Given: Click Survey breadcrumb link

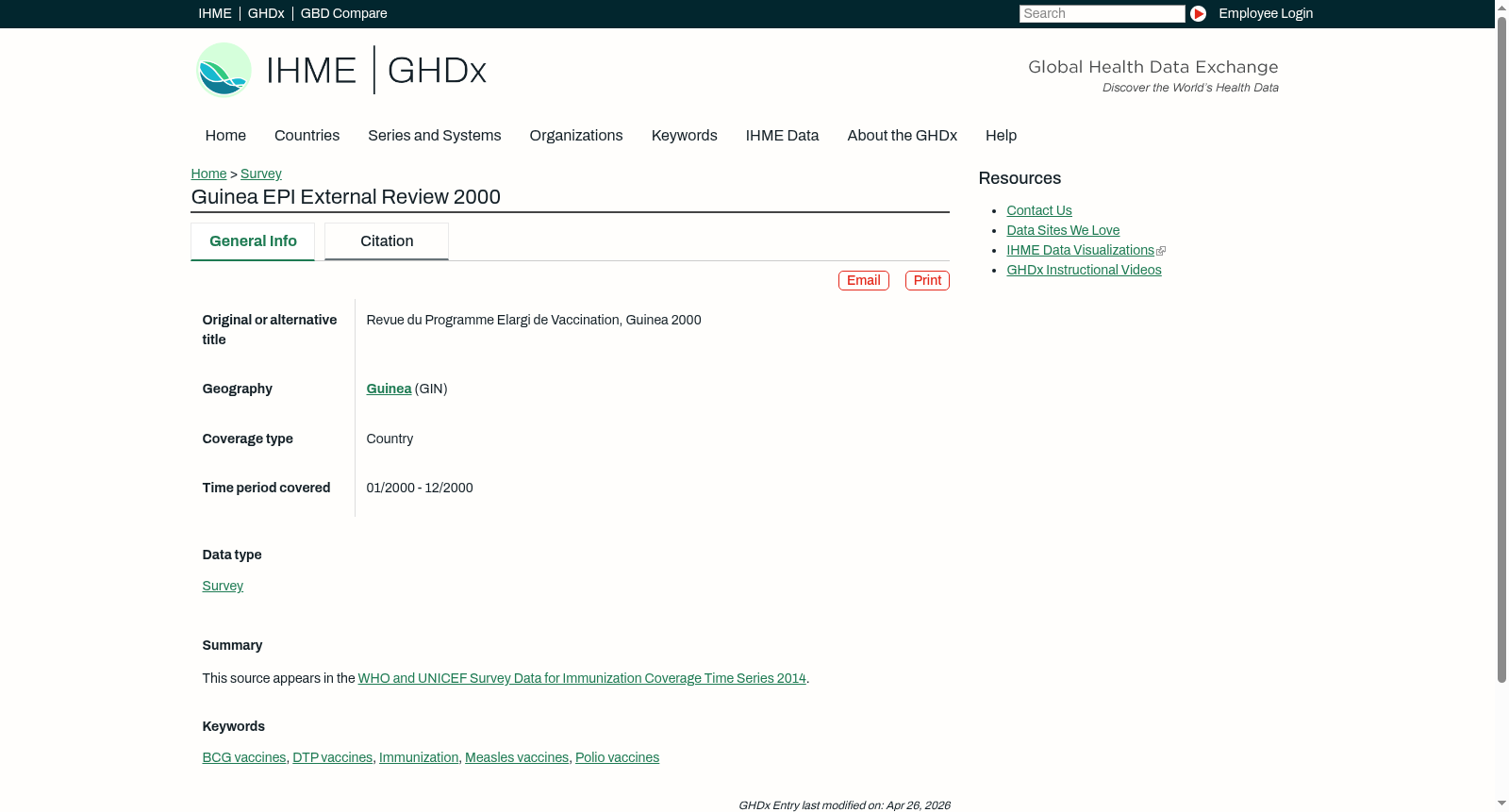Looking at the screenshot, I should point(261,174).
